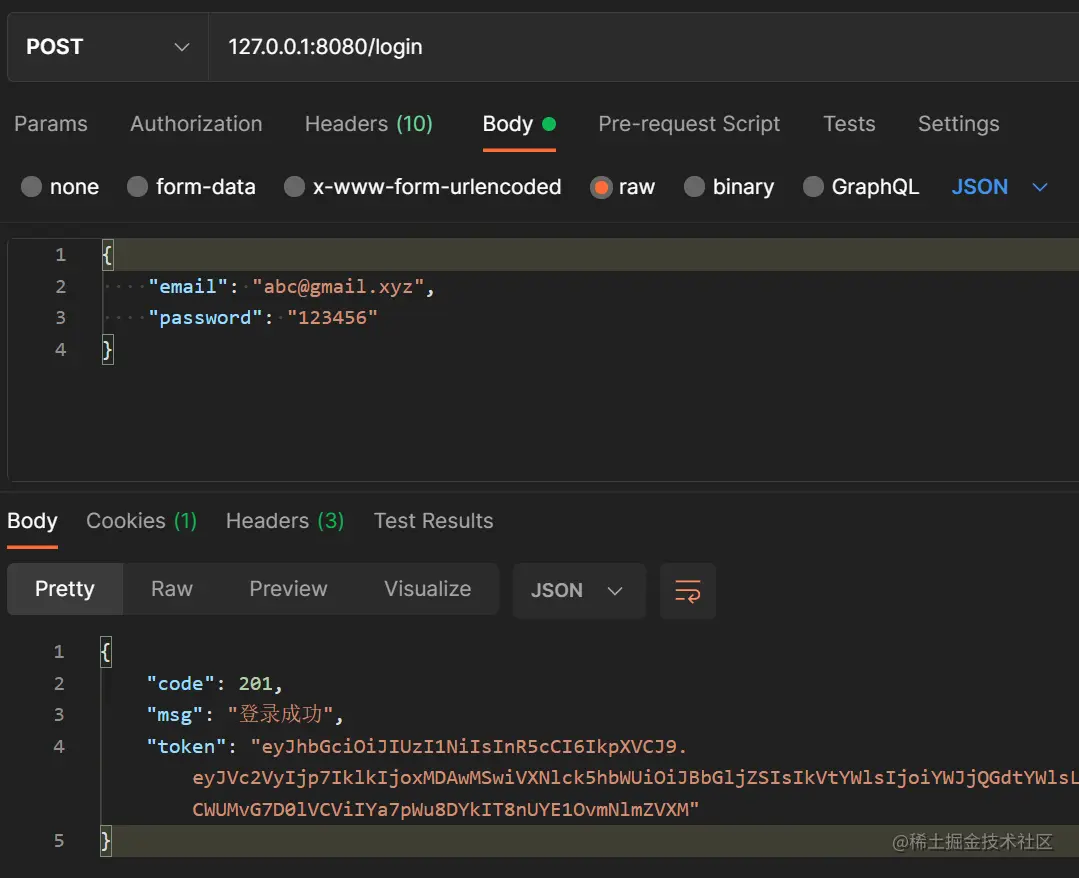Click the request URL field 127.0.0.1:8080/login
This screenshot has height=878, width=1079.
643,47
